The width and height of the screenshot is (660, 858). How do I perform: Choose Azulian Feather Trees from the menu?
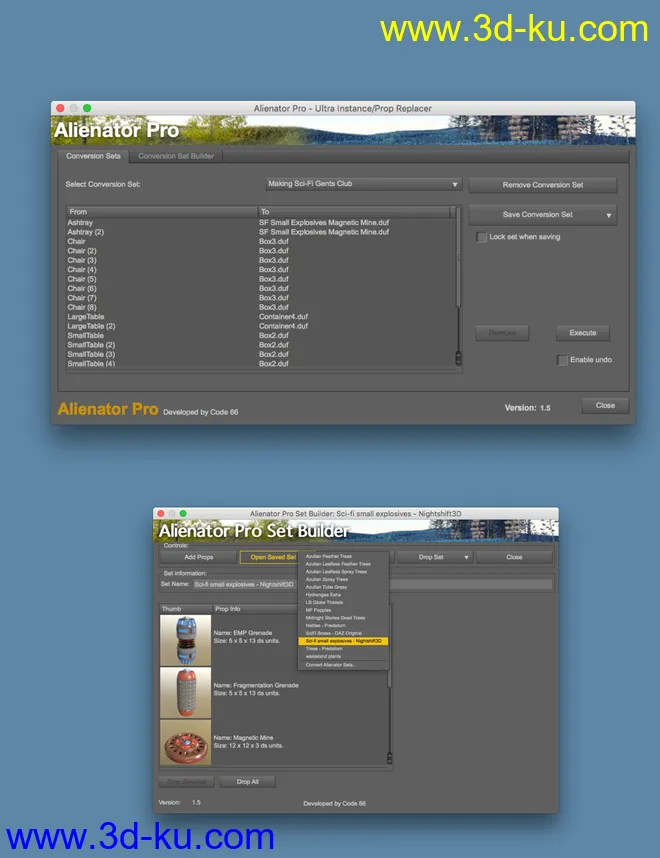click(330, 556)
